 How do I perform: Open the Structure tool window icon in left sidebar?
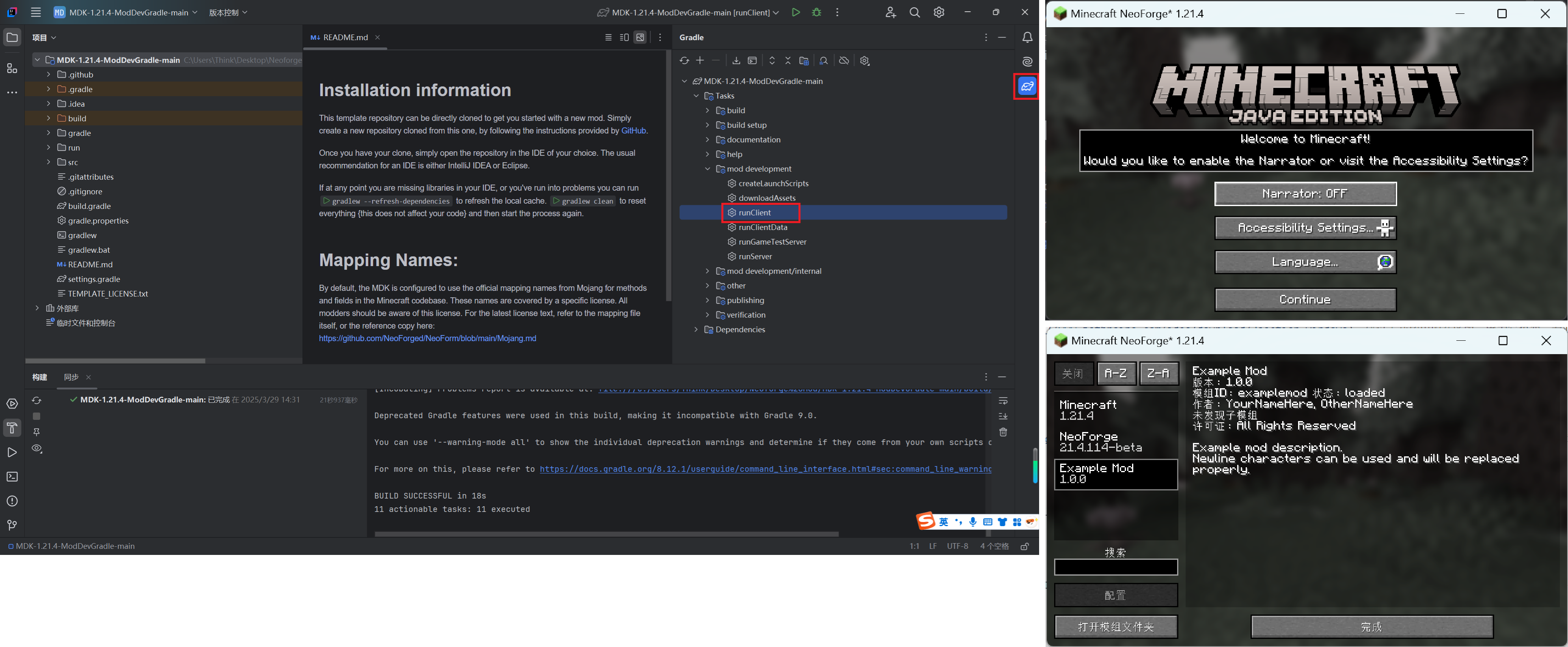[12, 68]
